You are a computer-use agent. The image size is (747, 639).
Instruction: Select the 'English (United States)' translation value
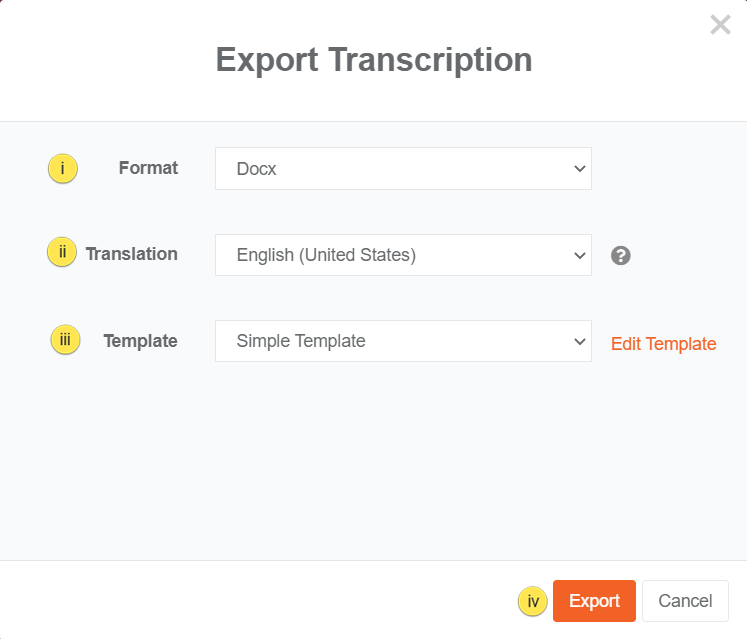click(x=326, y=255)
